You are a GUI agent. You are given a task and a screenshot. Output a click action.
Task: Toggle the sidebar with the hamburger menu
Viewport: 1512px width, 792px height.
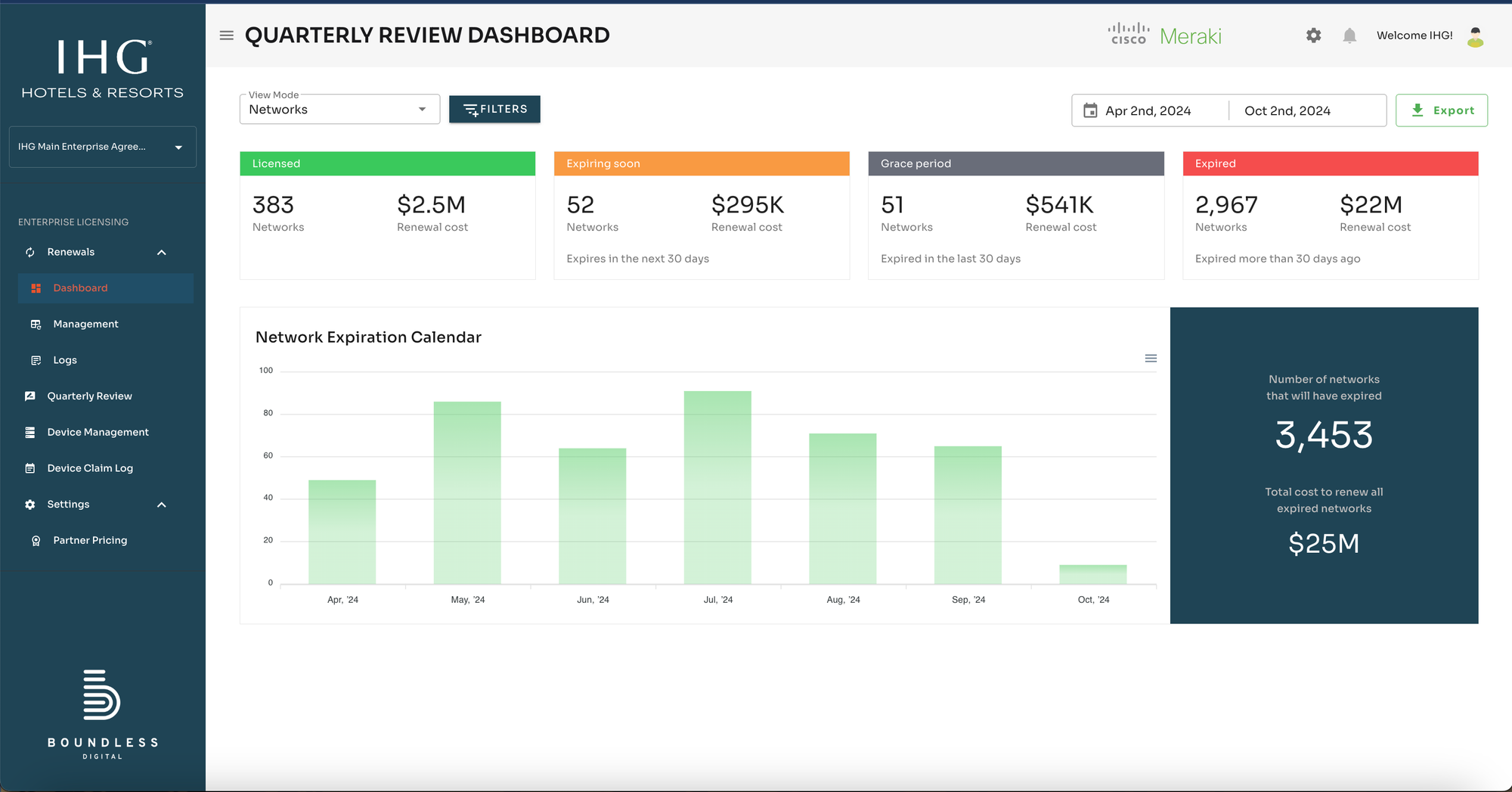click(226, 35)
